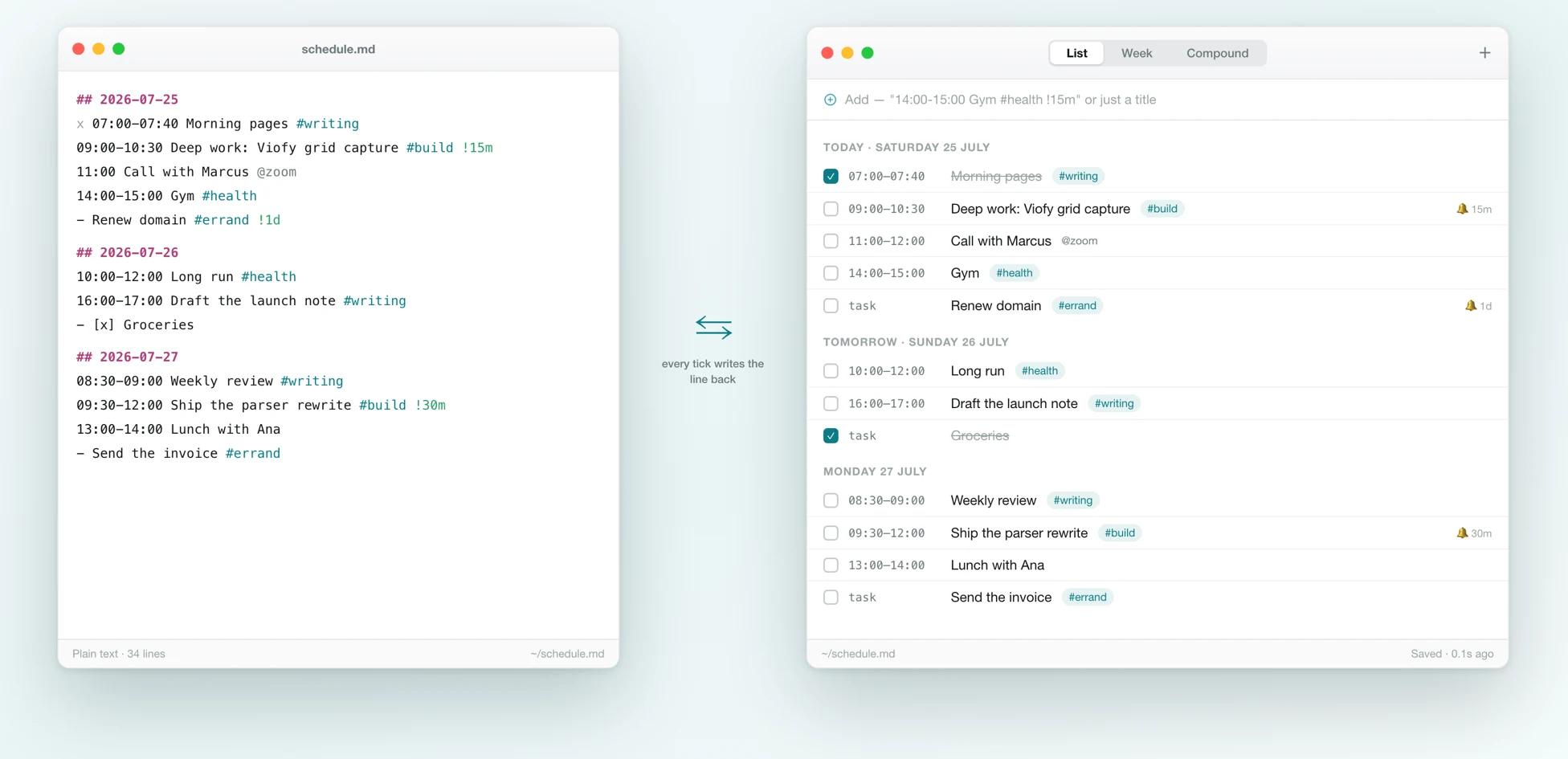
Task: Click the #errand tag on Send the invoice
Action: point(1088,598)
